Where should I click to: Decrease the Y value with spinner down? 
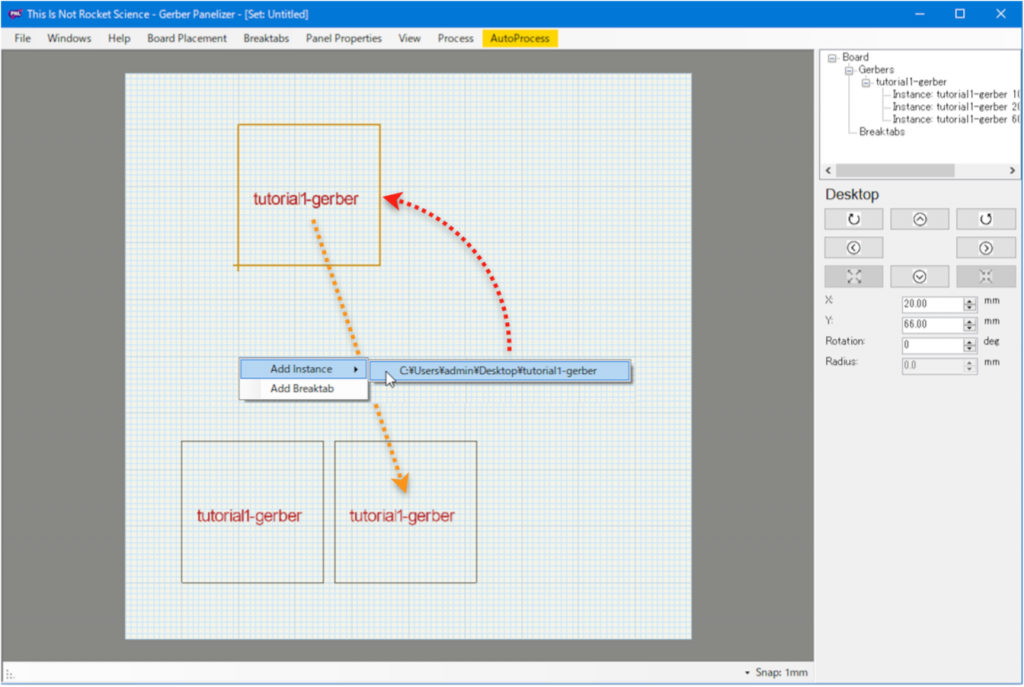[x=970, y=328]
